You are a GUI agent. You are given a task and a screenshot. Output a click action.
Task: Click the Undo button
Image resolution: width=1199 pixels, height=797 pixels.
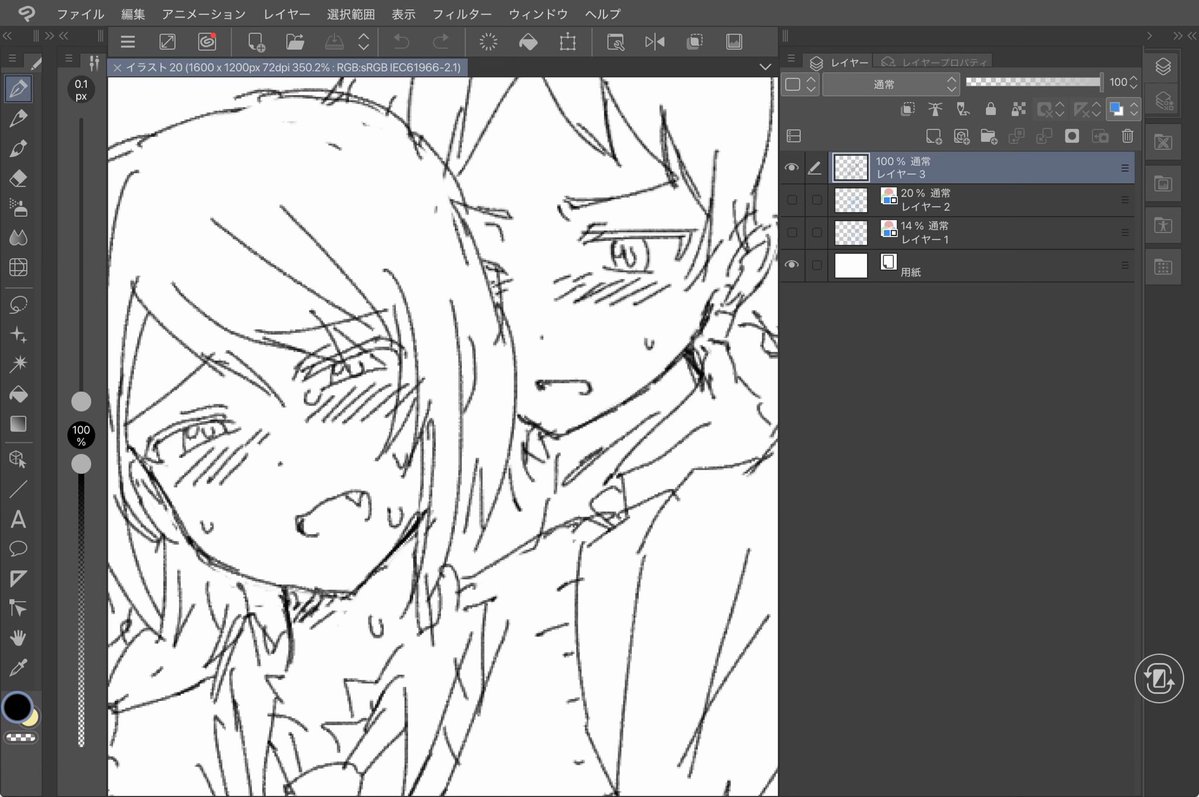tap(401, 42)
